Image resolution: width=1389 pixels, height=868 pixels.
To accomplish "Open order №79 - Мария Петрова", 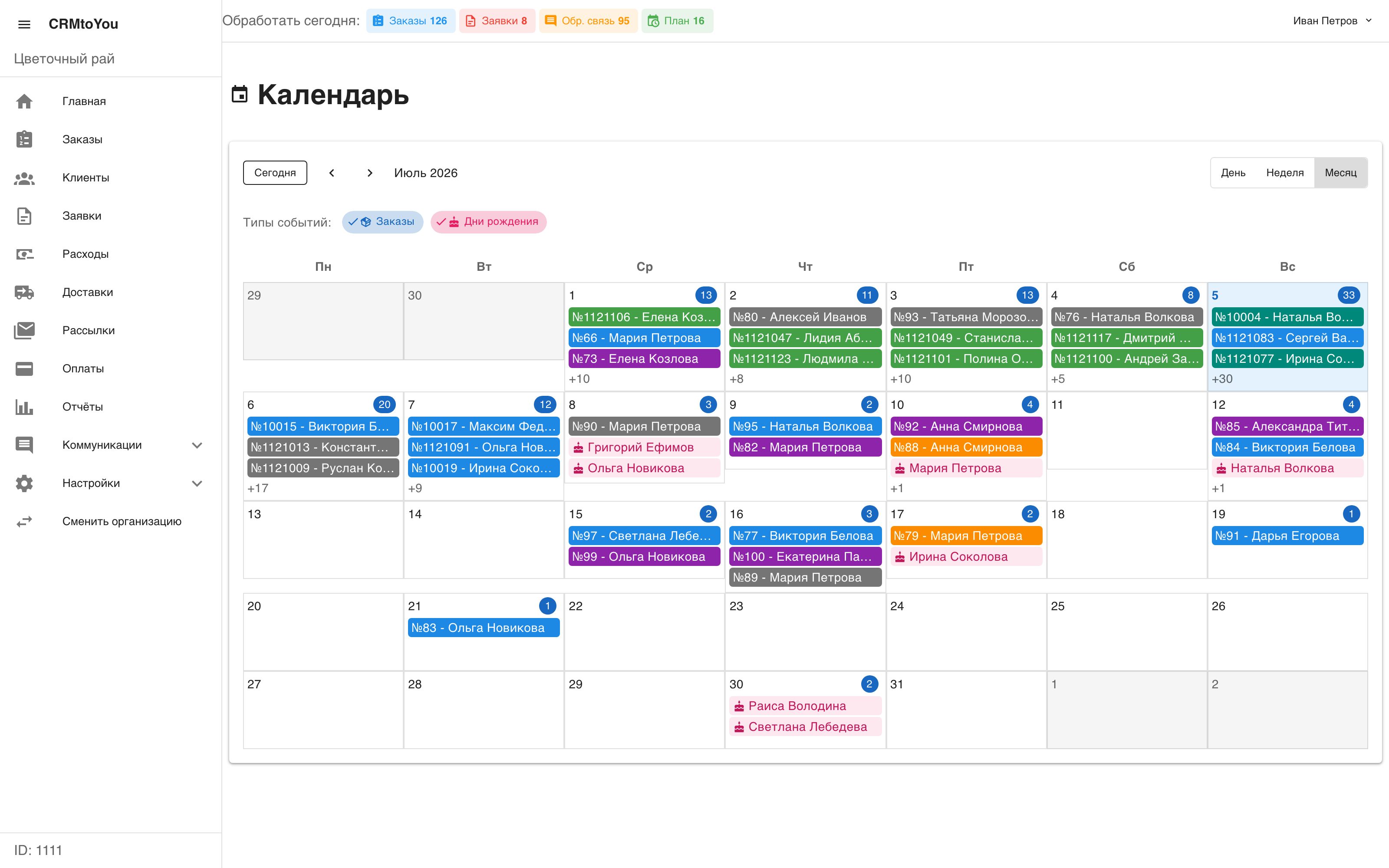I will (x=966, y=536).
